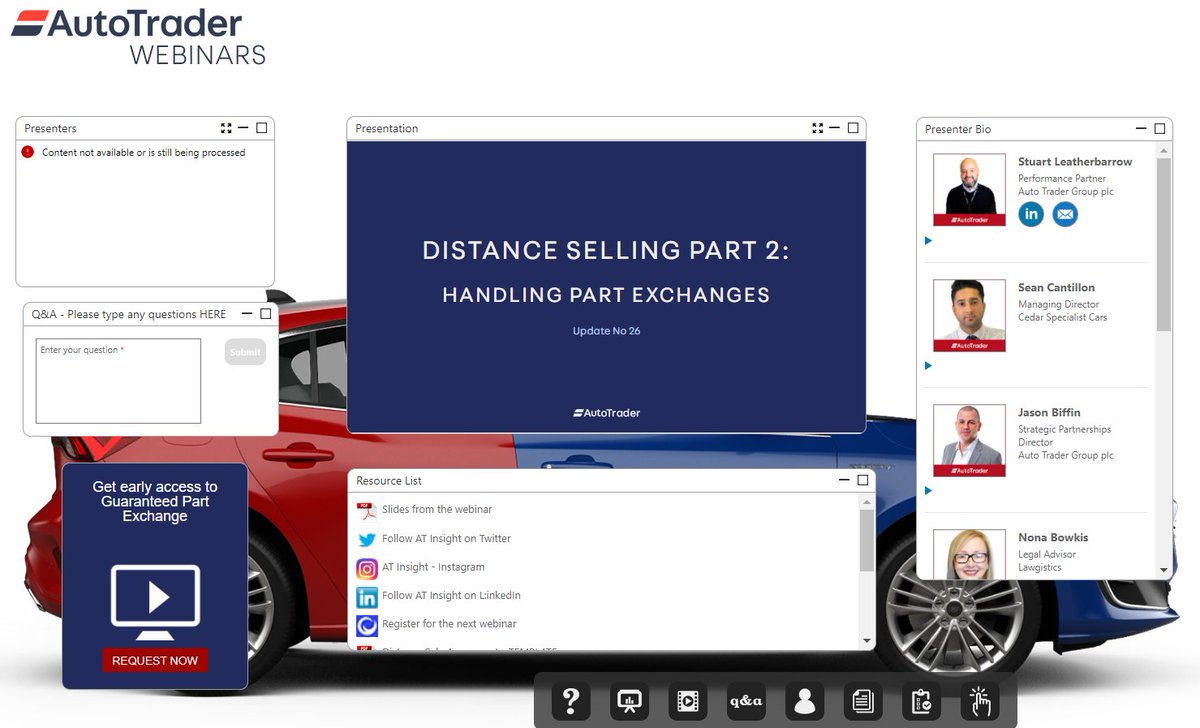Click the Jason Biffin name text
1200x728 pixels.
(1049, 413)
